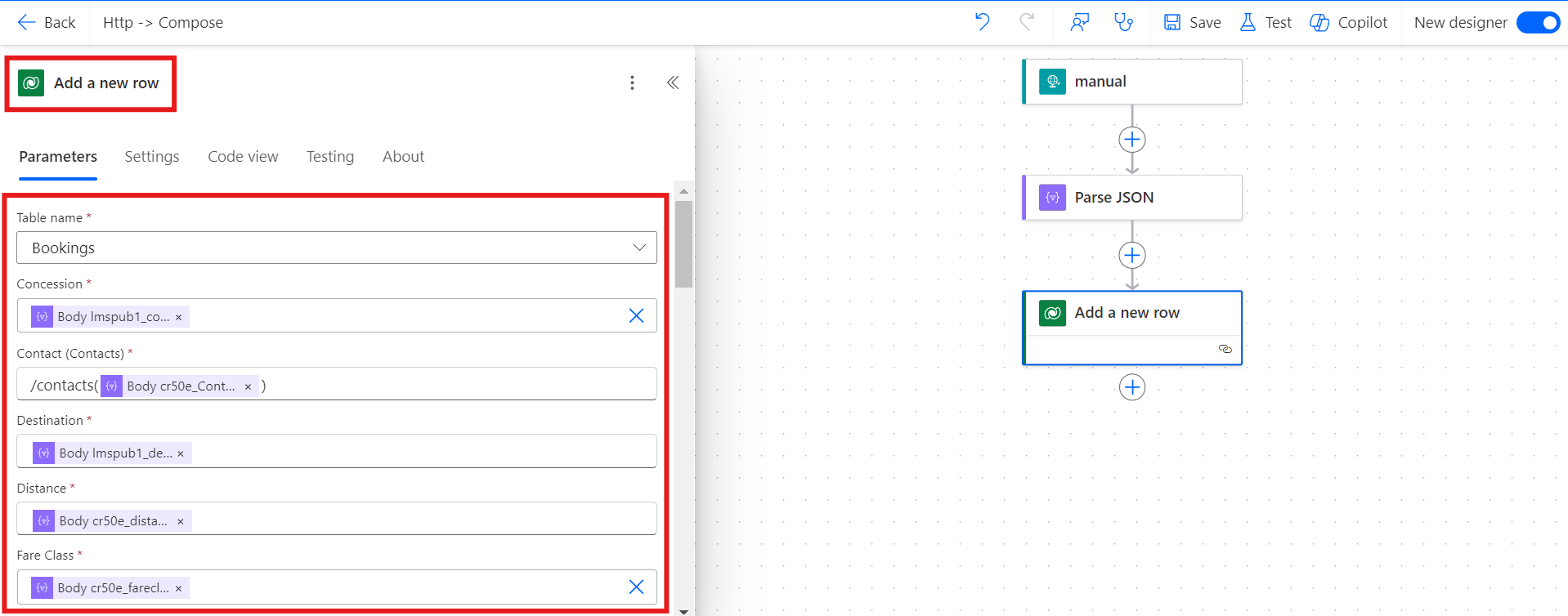Open the three-dot more options menu
This screenshot has height=616, width=1568.
point(632,83)
